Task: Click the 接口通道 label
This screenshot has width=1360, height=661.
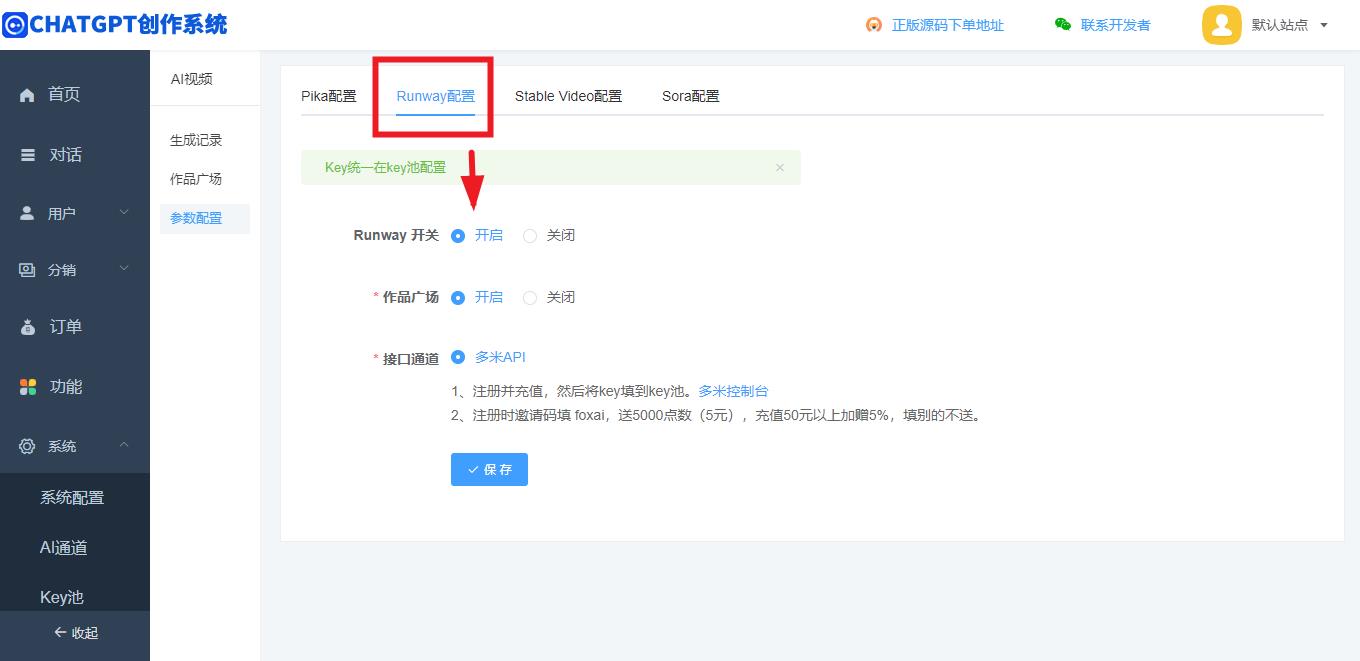Action: 411,359
